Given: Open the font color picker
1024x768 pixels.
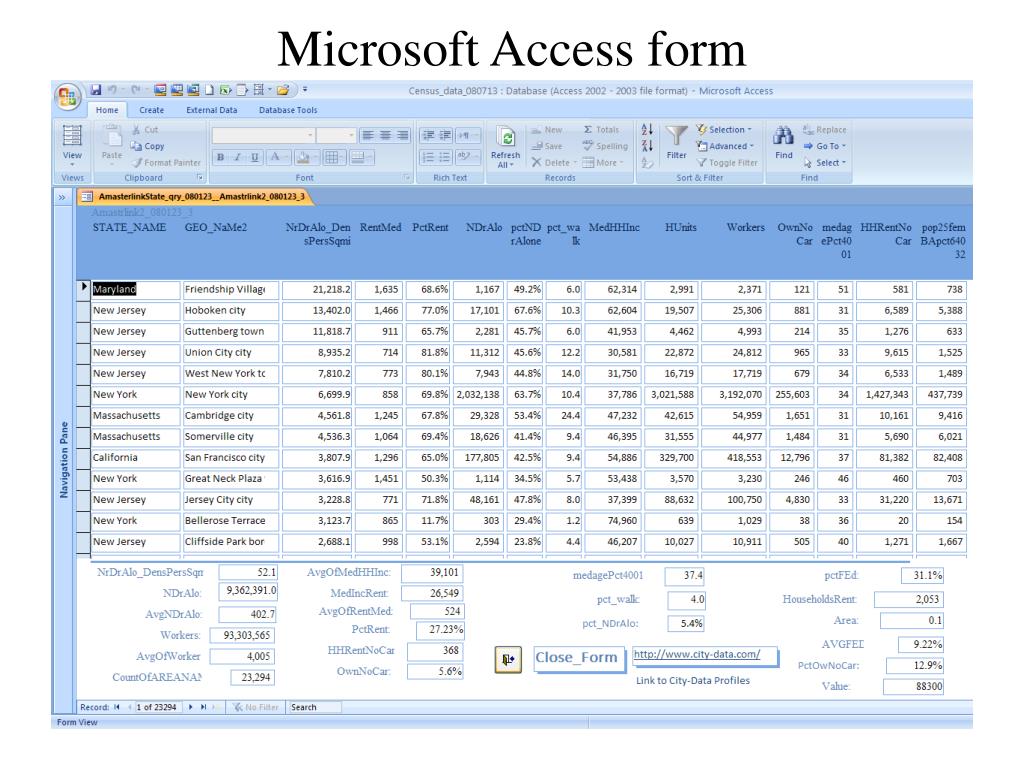Looking at the screenshot, I should pos(280,157).
